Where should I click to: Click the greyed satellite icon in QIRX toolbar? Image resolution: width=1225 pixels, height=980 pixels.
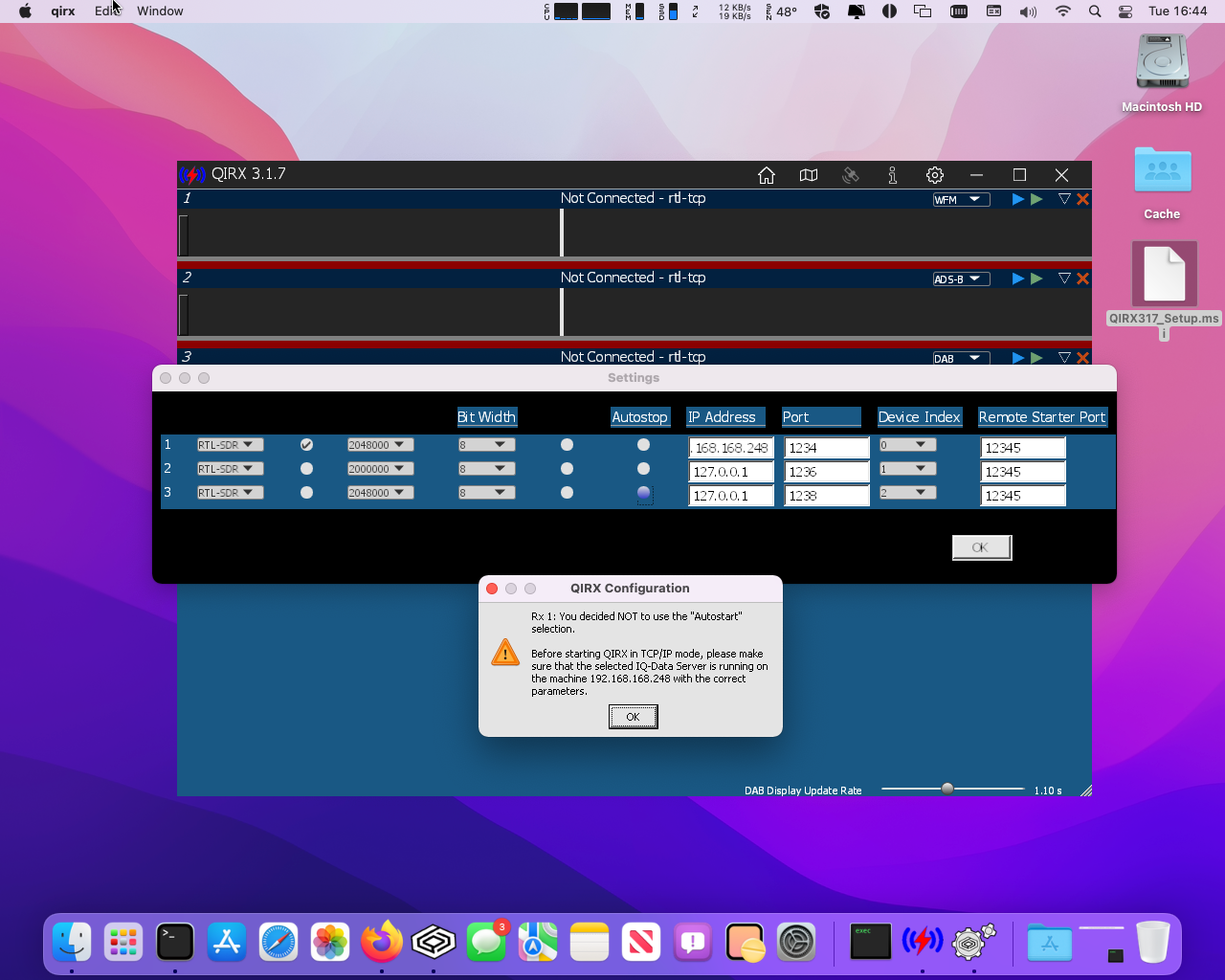pos(850,175)
